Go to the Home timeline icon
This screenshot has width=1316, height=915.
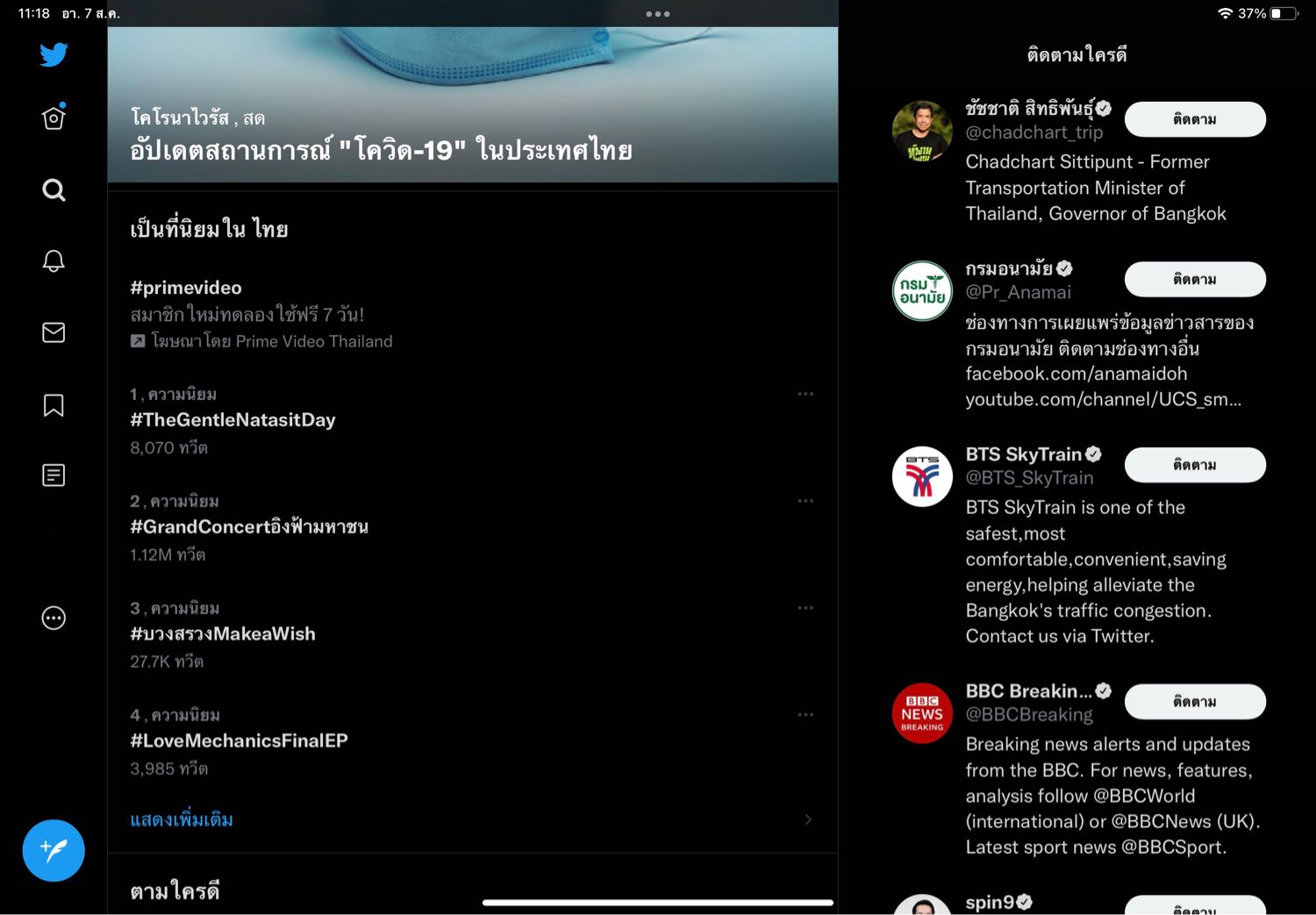pos(54,117)
